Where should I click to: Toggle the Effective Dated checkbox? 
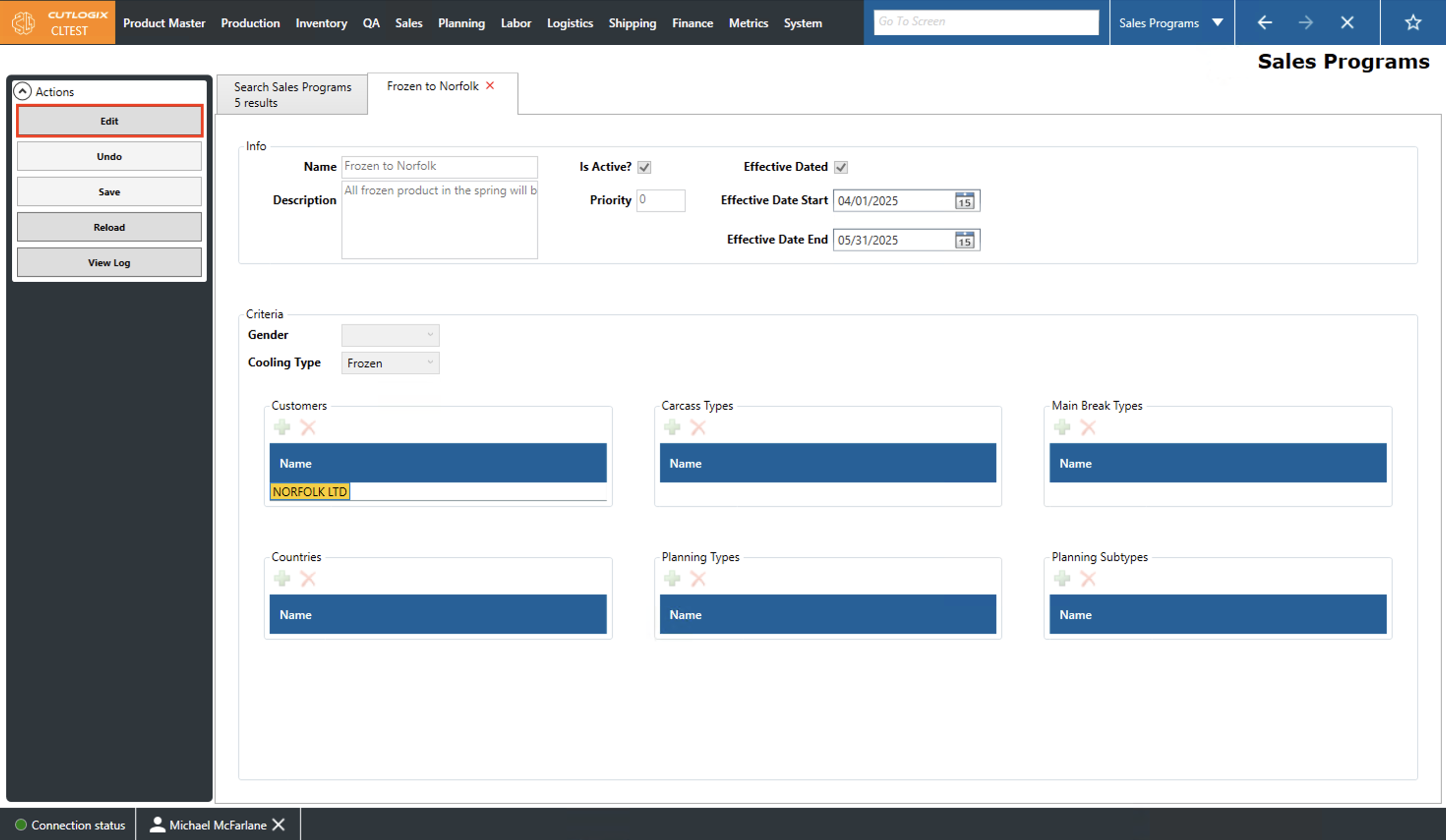pyautogui.click(x=841, y=167)
